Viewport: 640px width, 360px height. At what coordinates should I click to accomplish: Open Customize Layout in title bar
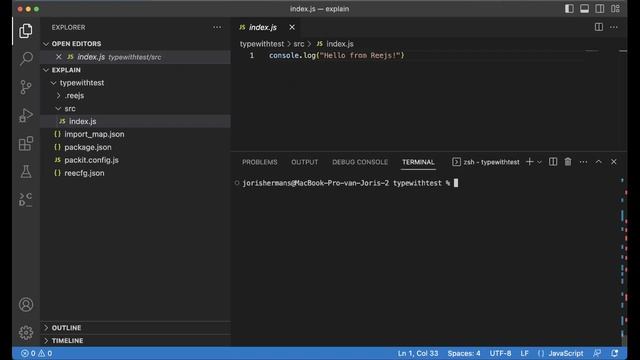click(x=615, y=9)
